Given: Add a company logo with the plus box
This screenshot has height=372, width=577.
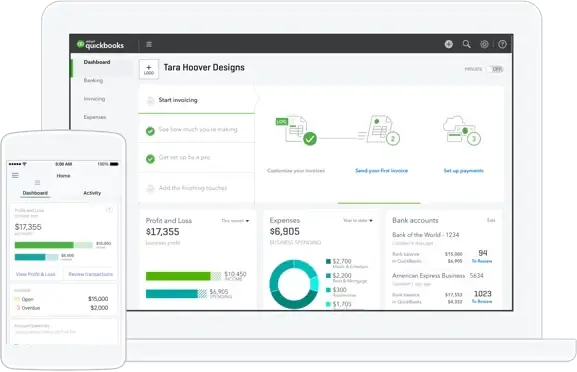Looking at the screenshot, I should pyautogui.click(x=149, y=69).
